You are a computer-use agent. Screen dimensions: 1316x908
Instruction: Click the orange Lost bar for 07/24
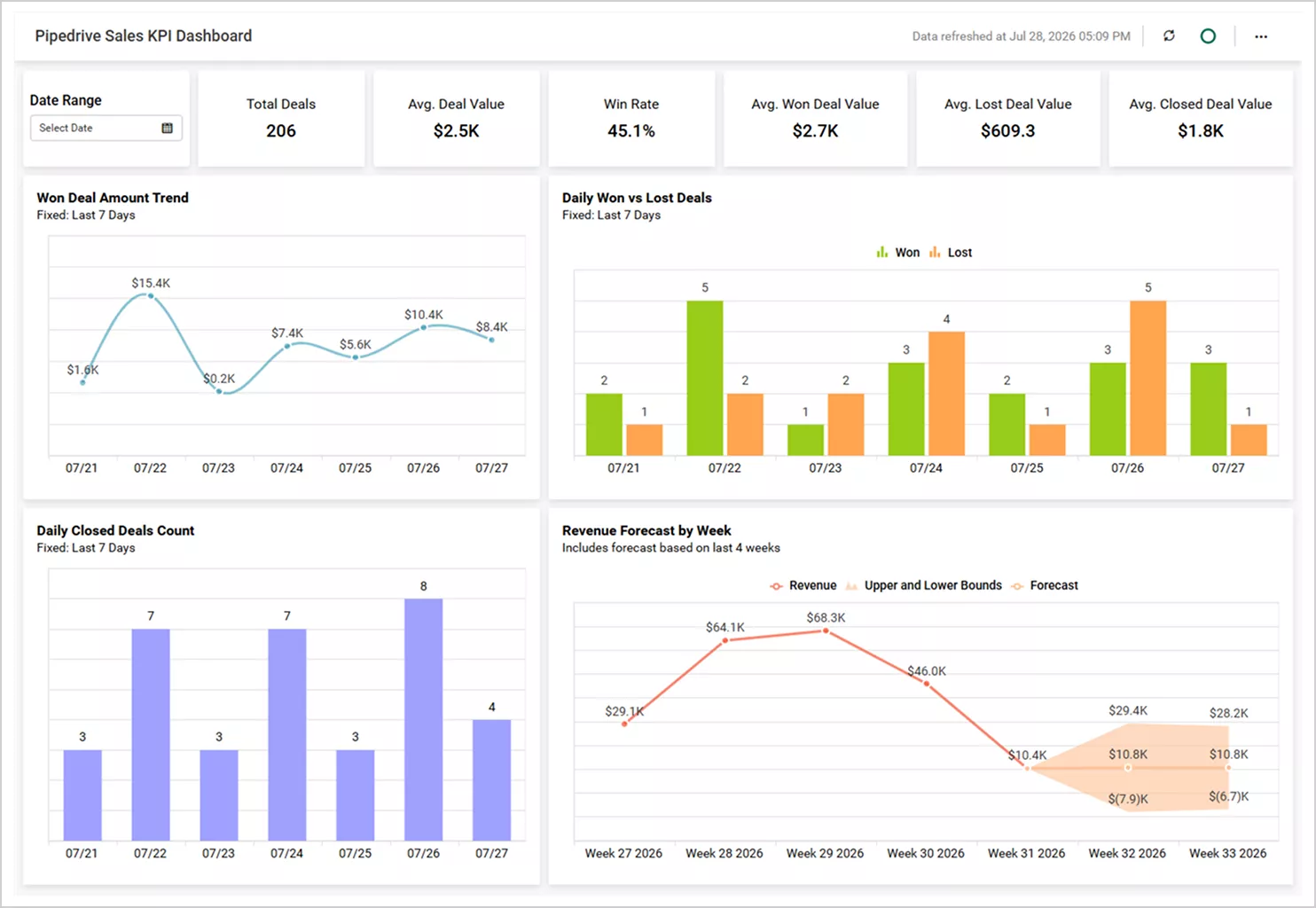946,394
